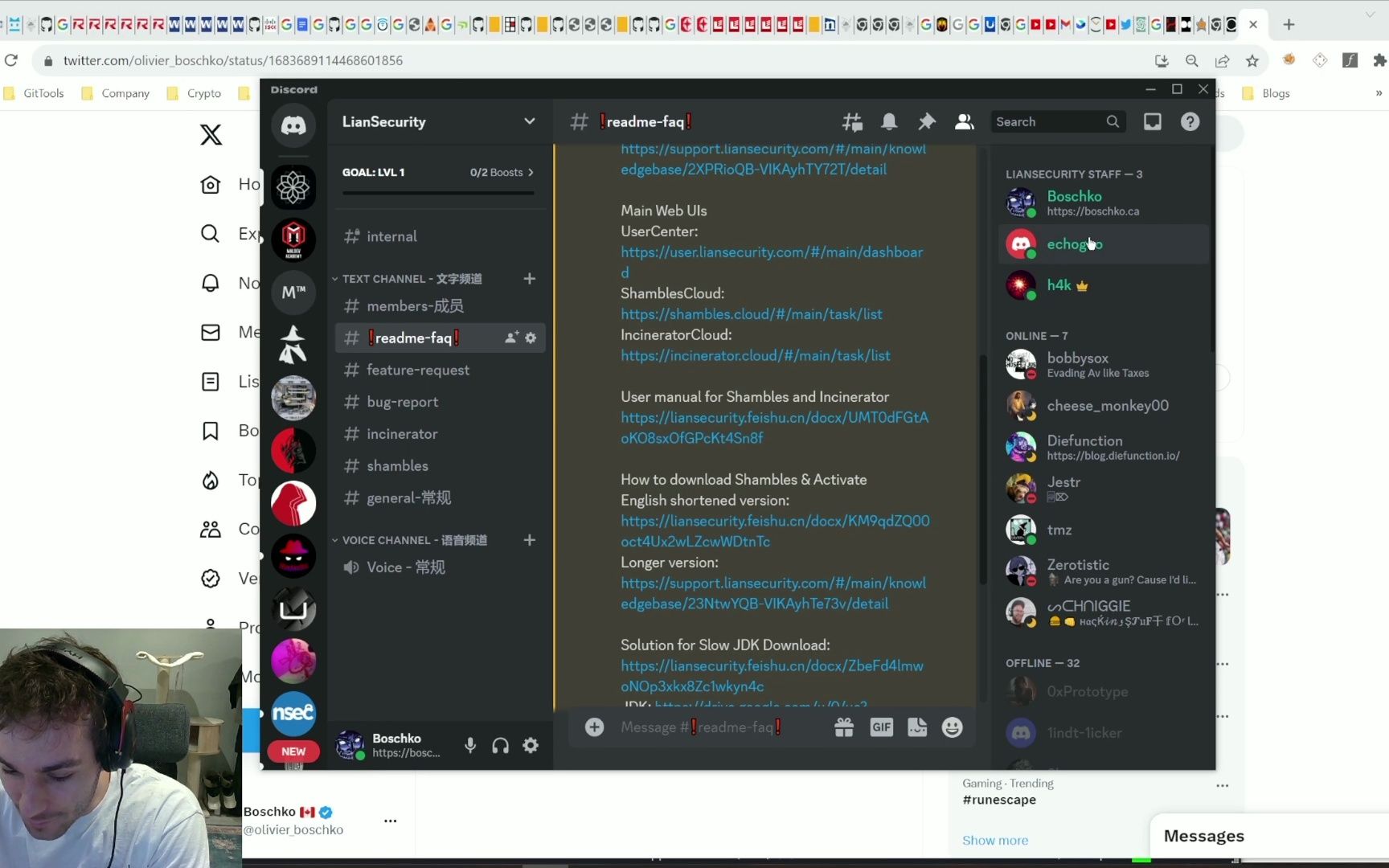
Task: Open Twitter Bookmarks icon
Action: coord(210,431)
